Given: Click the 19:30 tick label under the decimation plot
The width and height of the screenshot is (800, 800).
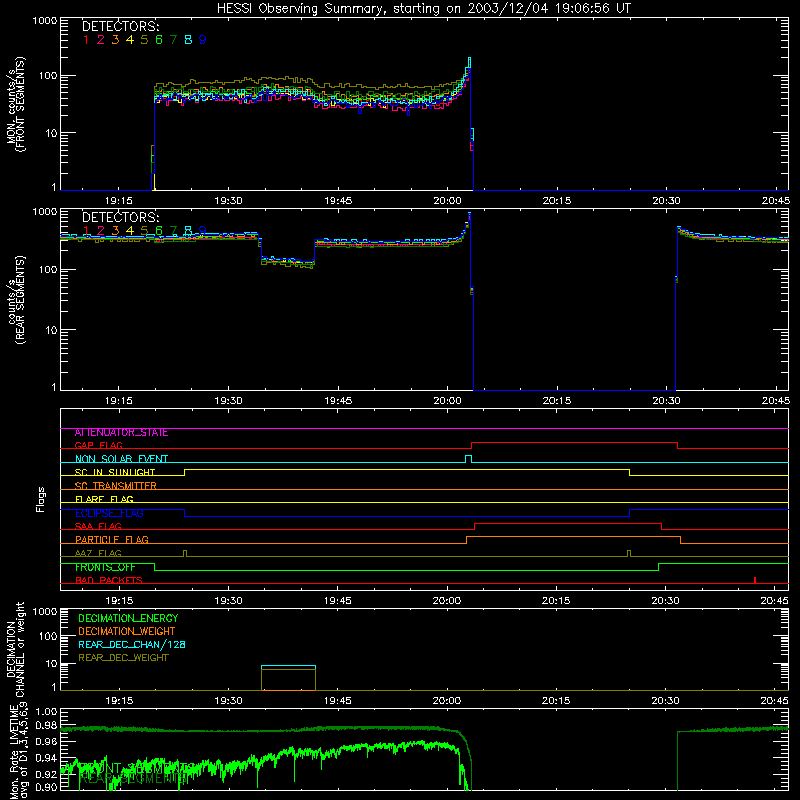Looking at the screenshot, I should [x=228, y=701].
